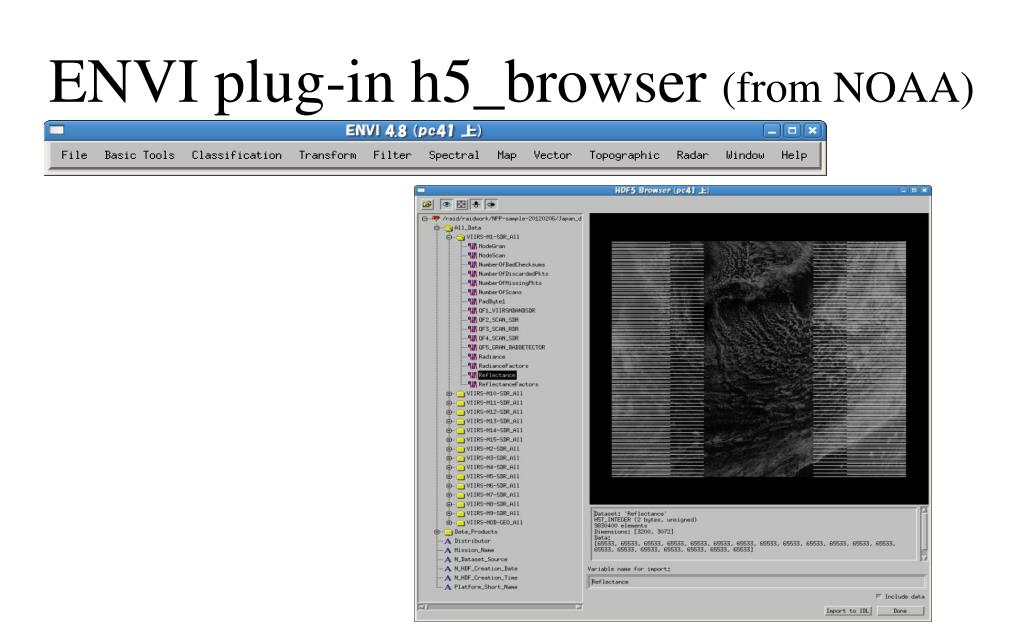Click dataset icon next to QF2_SCAN_SDR
1024x640 pixels.
point(473,320)
